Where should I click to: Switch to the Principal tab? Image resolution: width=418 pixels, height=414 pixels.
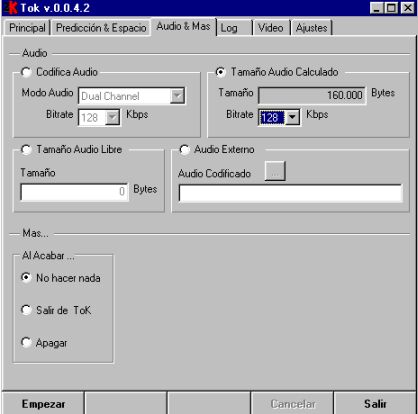coord(27,28)
